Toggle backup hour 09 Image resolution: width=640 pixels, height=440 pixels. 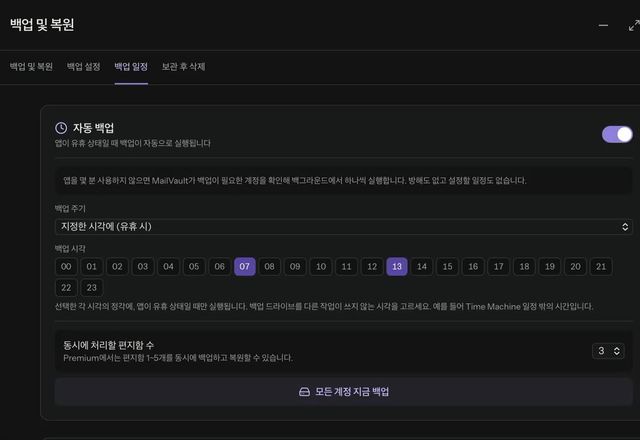coord(295,267)
